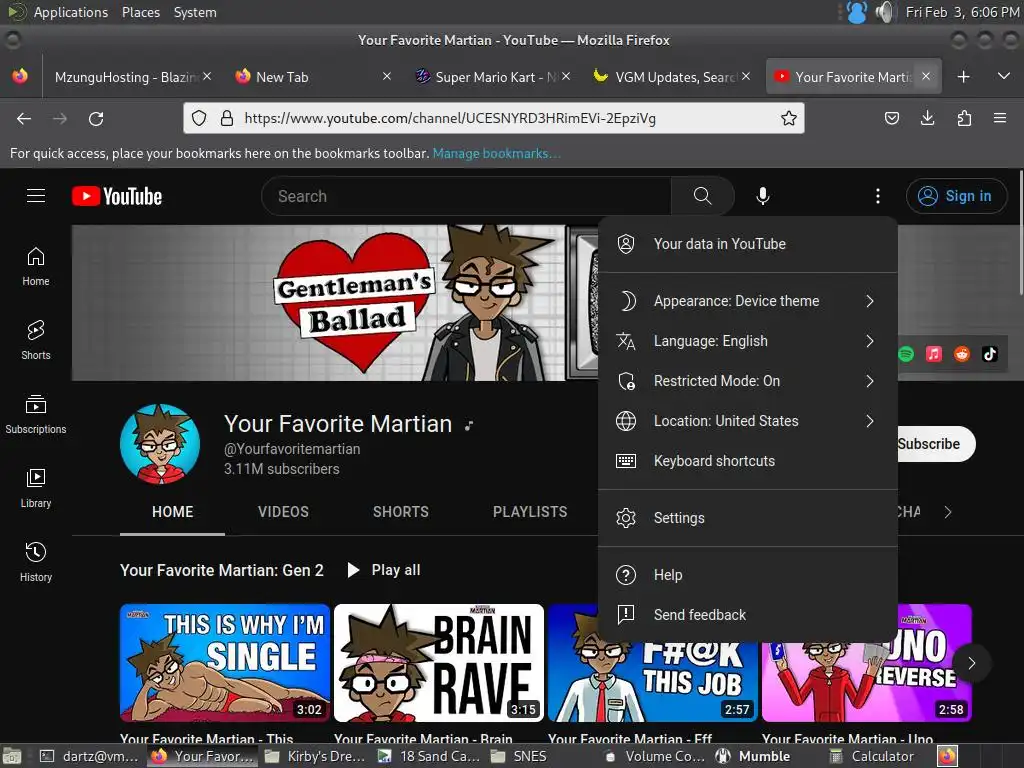This screenshot has height=768, width=1024.
Task: Close the New Tab browser tab
Action: pos(387,76)
